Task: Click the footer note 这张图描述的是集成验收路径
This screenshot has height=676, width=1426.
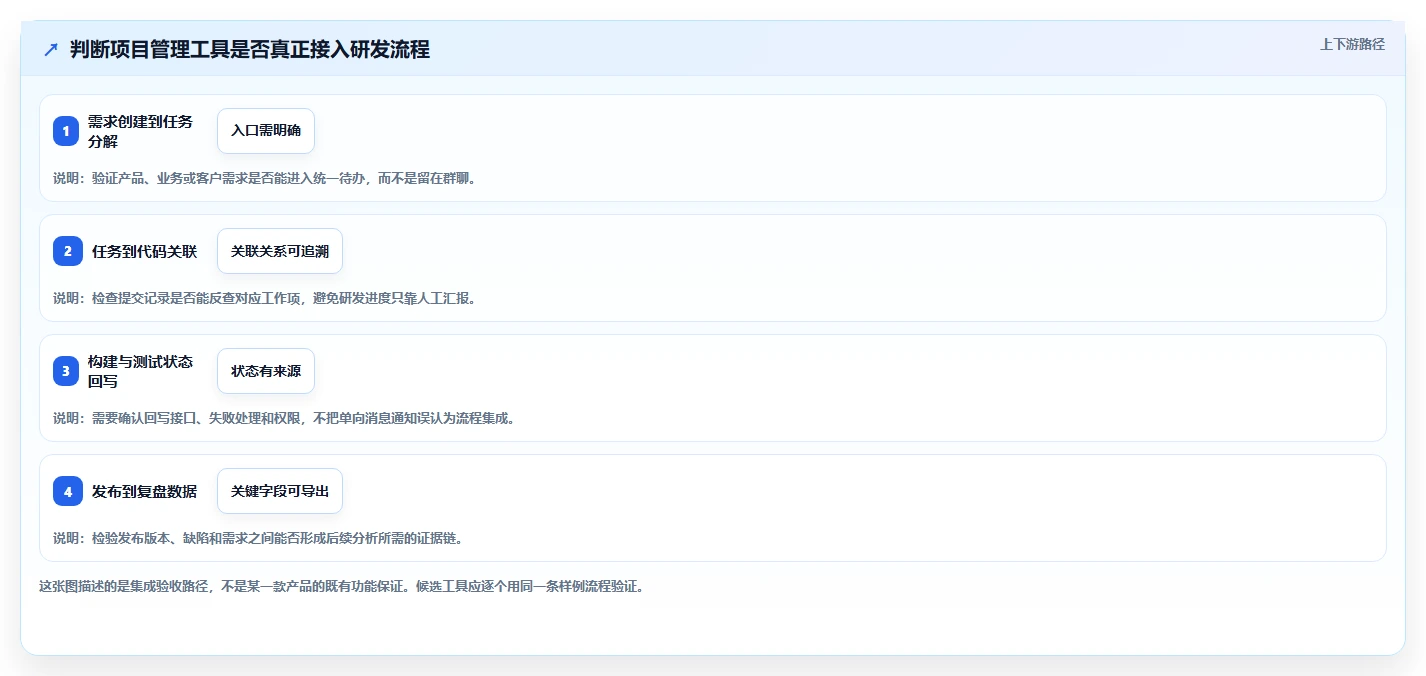Action: coord(341,586)
